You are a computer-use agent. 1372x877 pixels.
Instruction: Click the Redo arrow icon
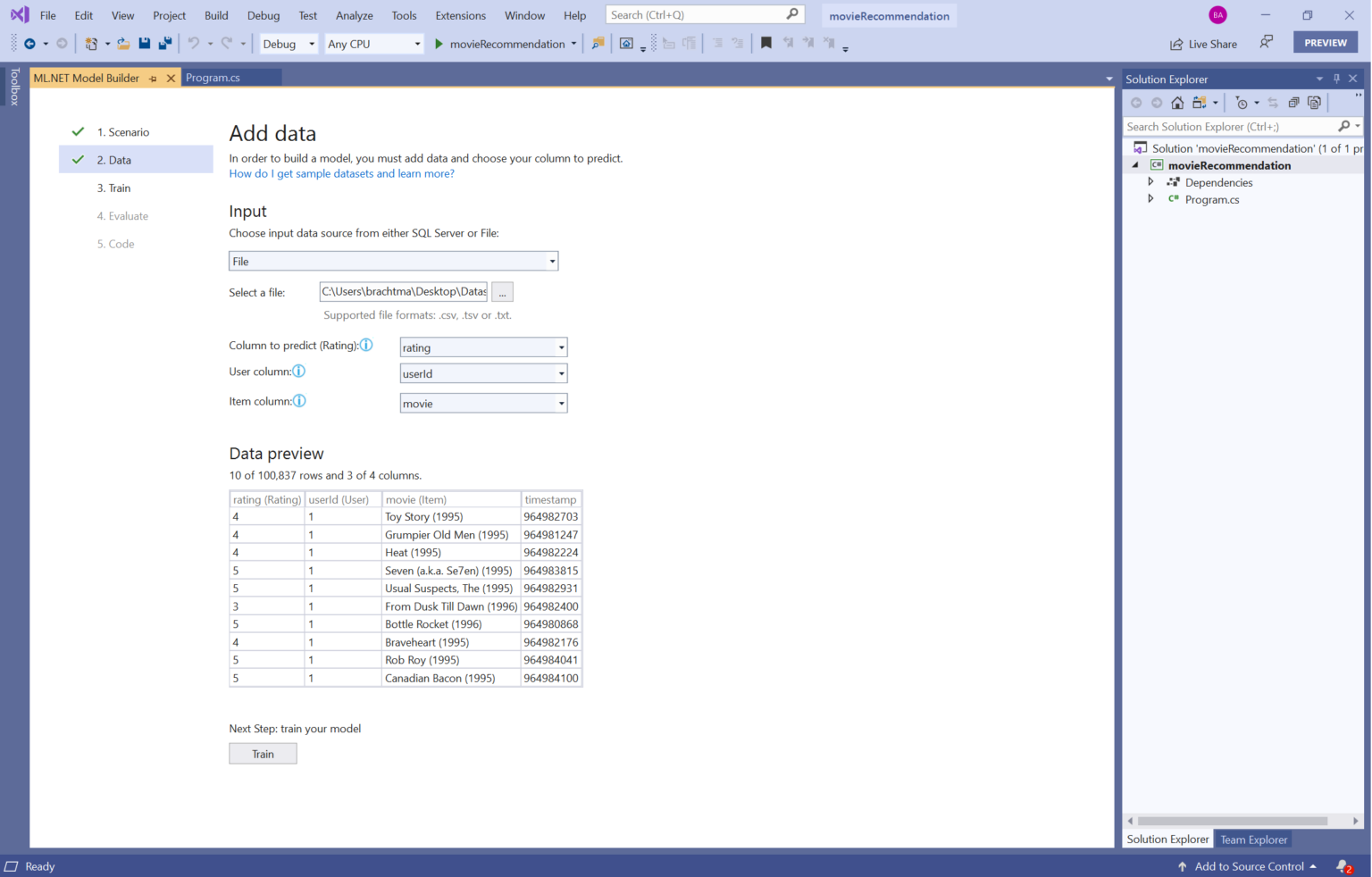(x=227, y=43)
